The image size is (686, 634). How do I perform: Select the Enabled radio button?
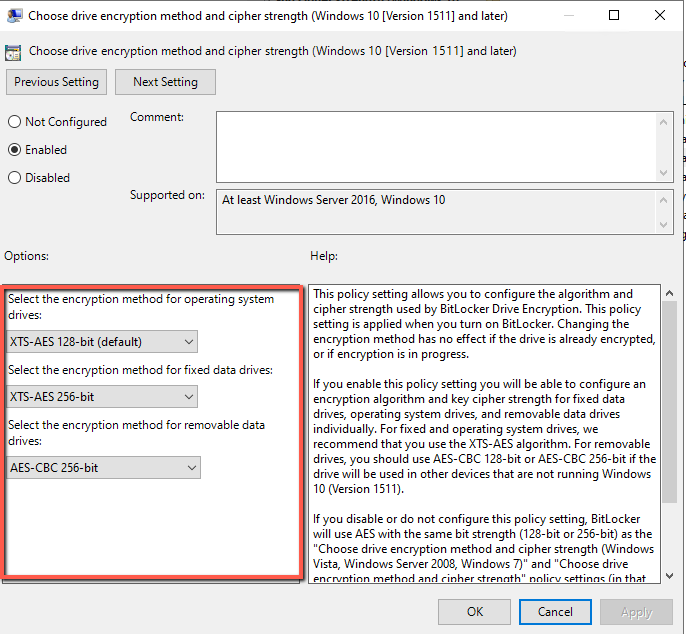click(x=14, y=150)
